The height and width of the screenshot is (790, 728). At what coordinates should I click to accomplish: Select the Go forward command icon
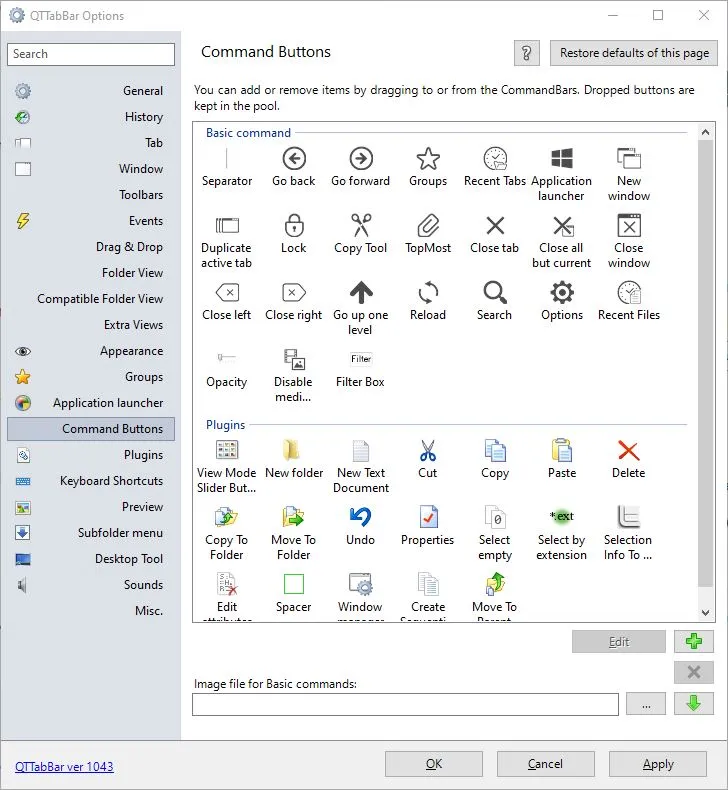[x=361, y=159]
